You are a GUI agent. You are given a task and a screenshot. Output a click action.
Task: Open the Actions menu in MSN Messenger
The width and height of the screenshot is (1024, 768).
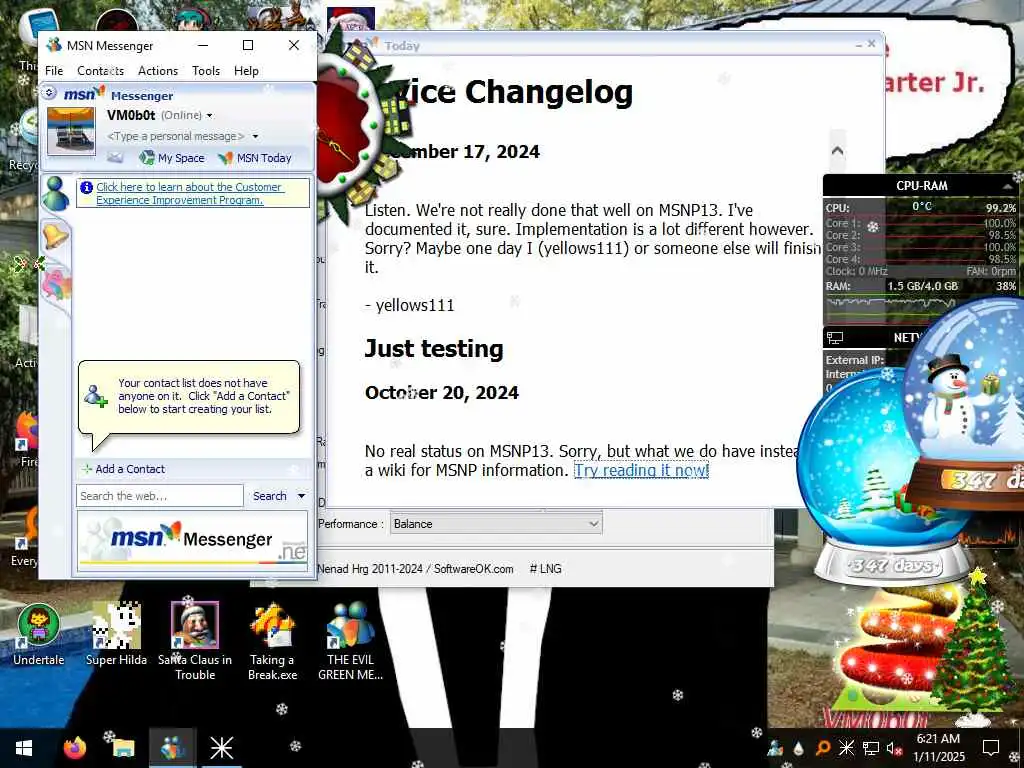(x=157, y=71)
